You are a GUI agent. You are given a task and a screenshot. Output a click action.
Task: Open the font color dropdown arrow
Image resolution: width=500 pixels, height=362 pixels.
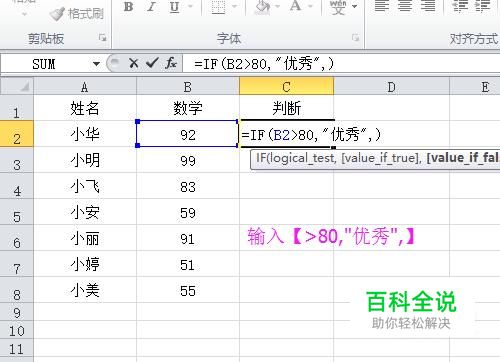pos(310,7)
